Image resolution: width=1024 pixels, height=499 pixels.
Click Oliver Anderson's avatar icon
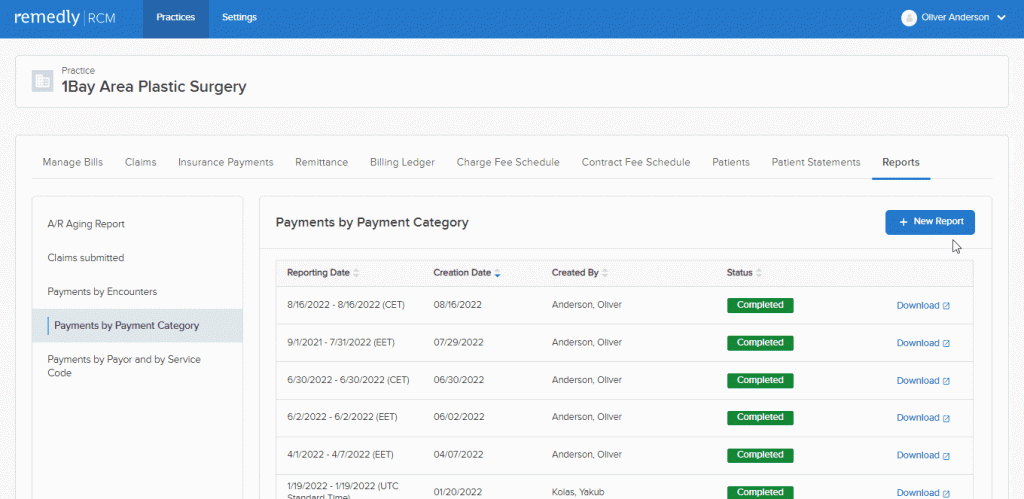[x=908, y=18]
